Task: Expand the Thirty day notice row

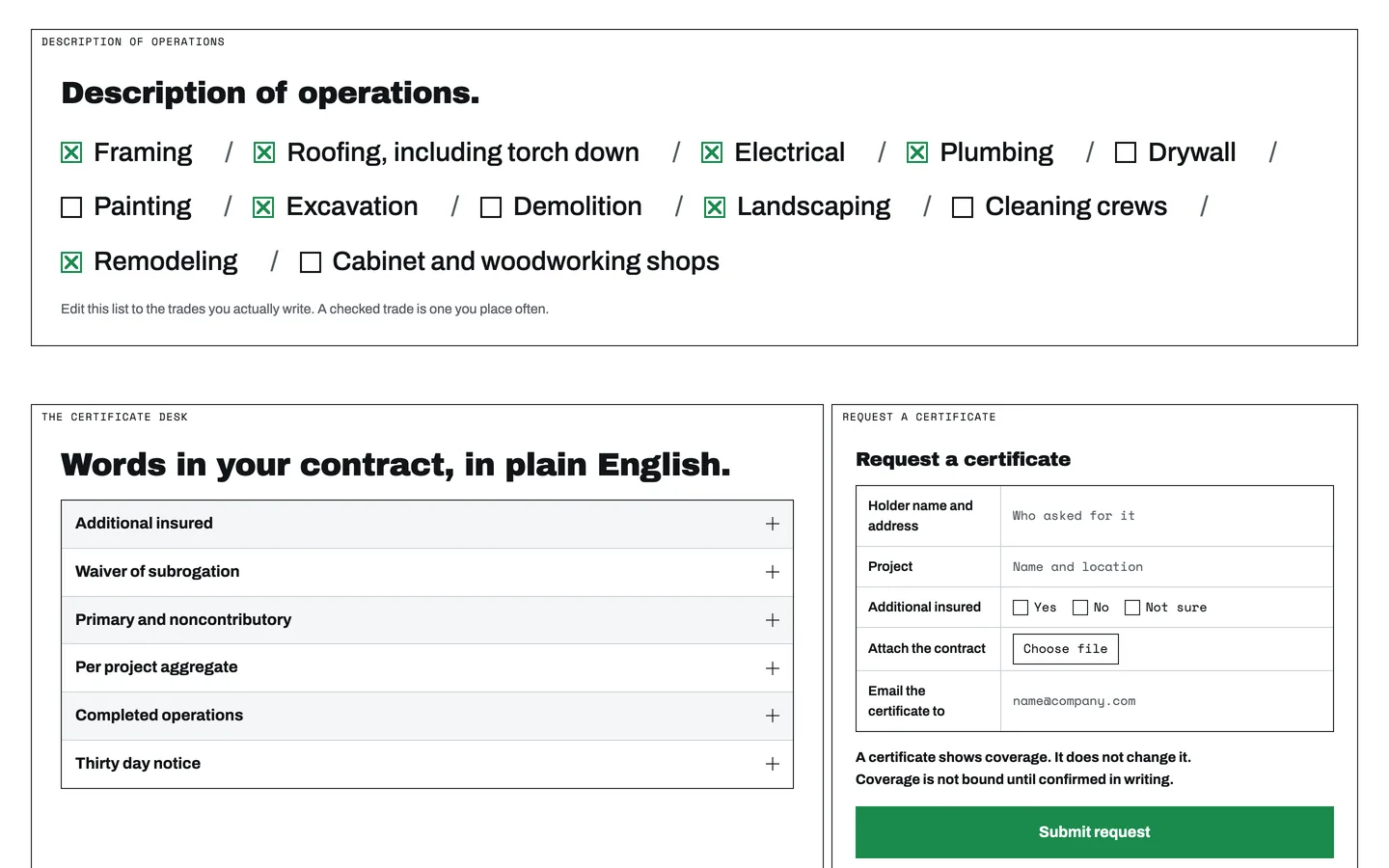Action: click(427, 764)
